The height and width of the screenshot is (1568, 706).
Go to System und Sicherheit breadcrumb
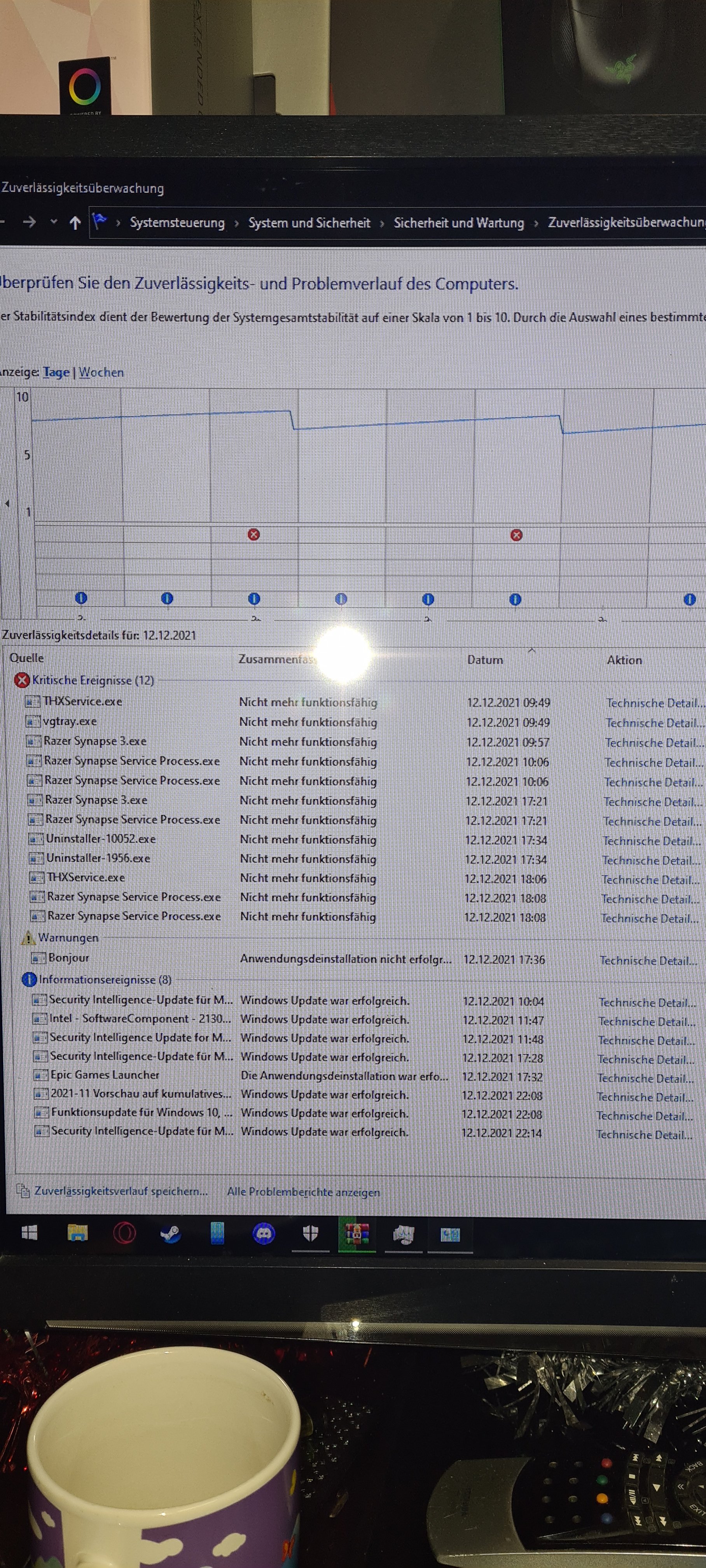pyautogui.click(x=309, y=223)
